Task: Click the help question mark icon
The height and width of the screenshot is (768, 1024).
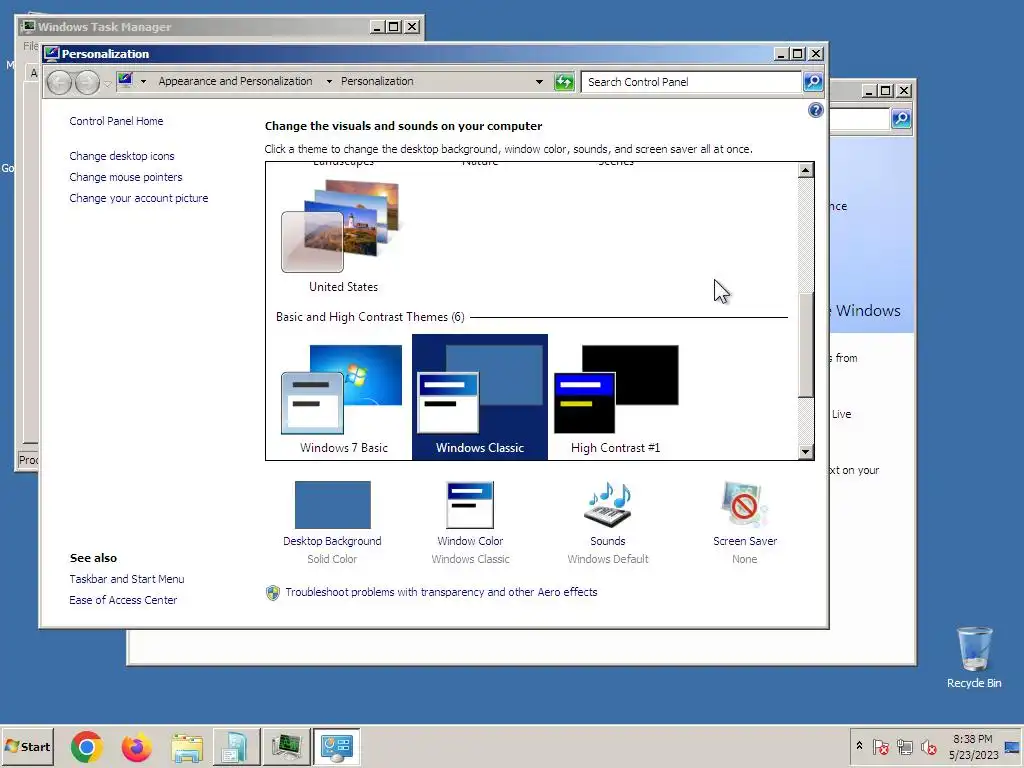Action: click(x=815, y=110)
